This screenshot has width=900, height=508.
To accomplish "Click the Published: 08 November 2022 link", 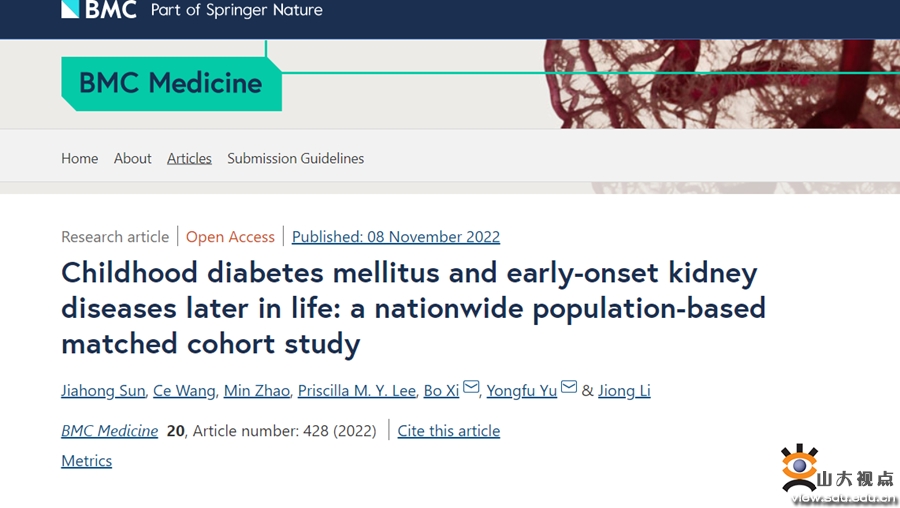I will (x=395, y=237).
